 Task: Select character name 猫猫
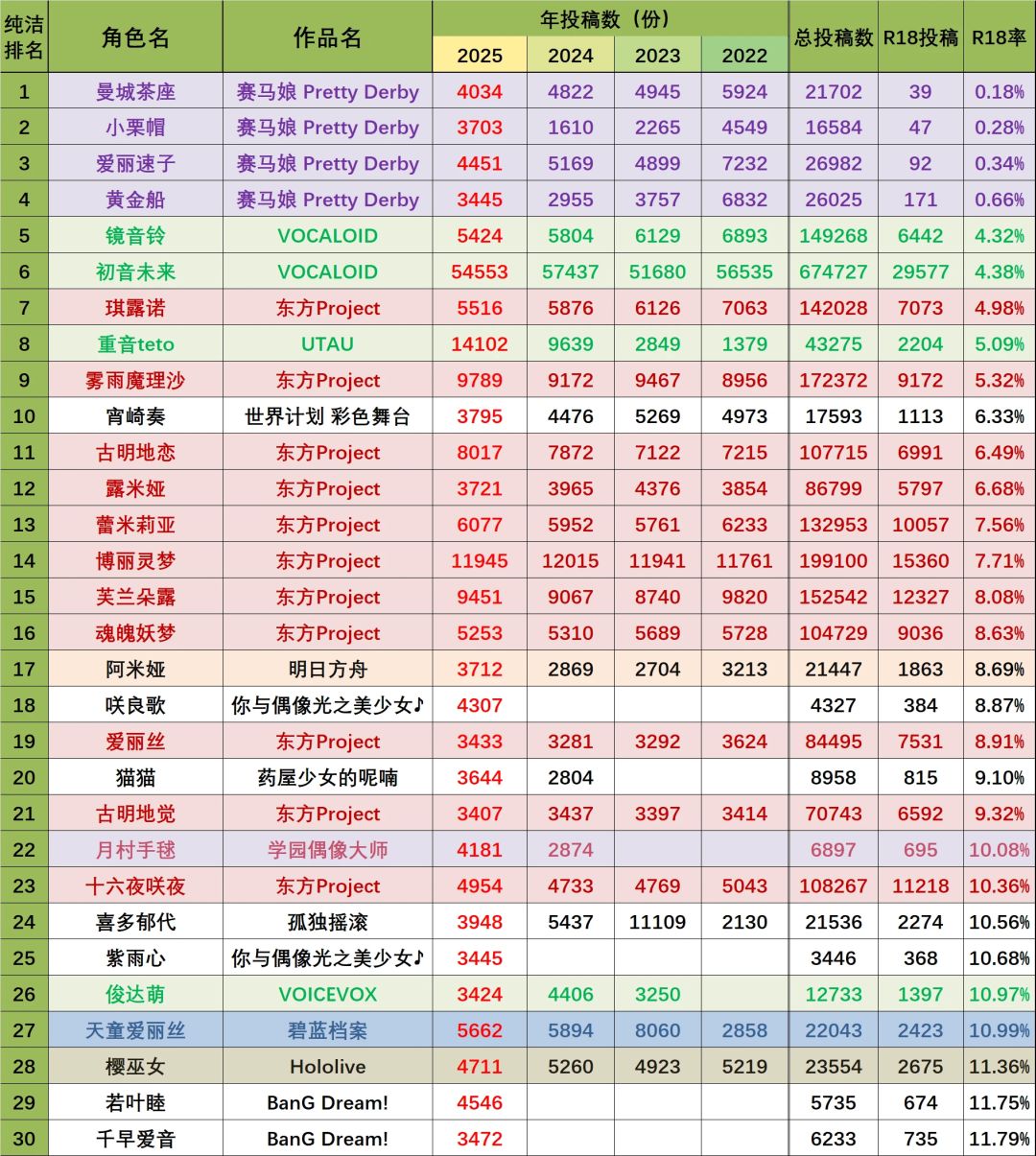coord(135,778)
